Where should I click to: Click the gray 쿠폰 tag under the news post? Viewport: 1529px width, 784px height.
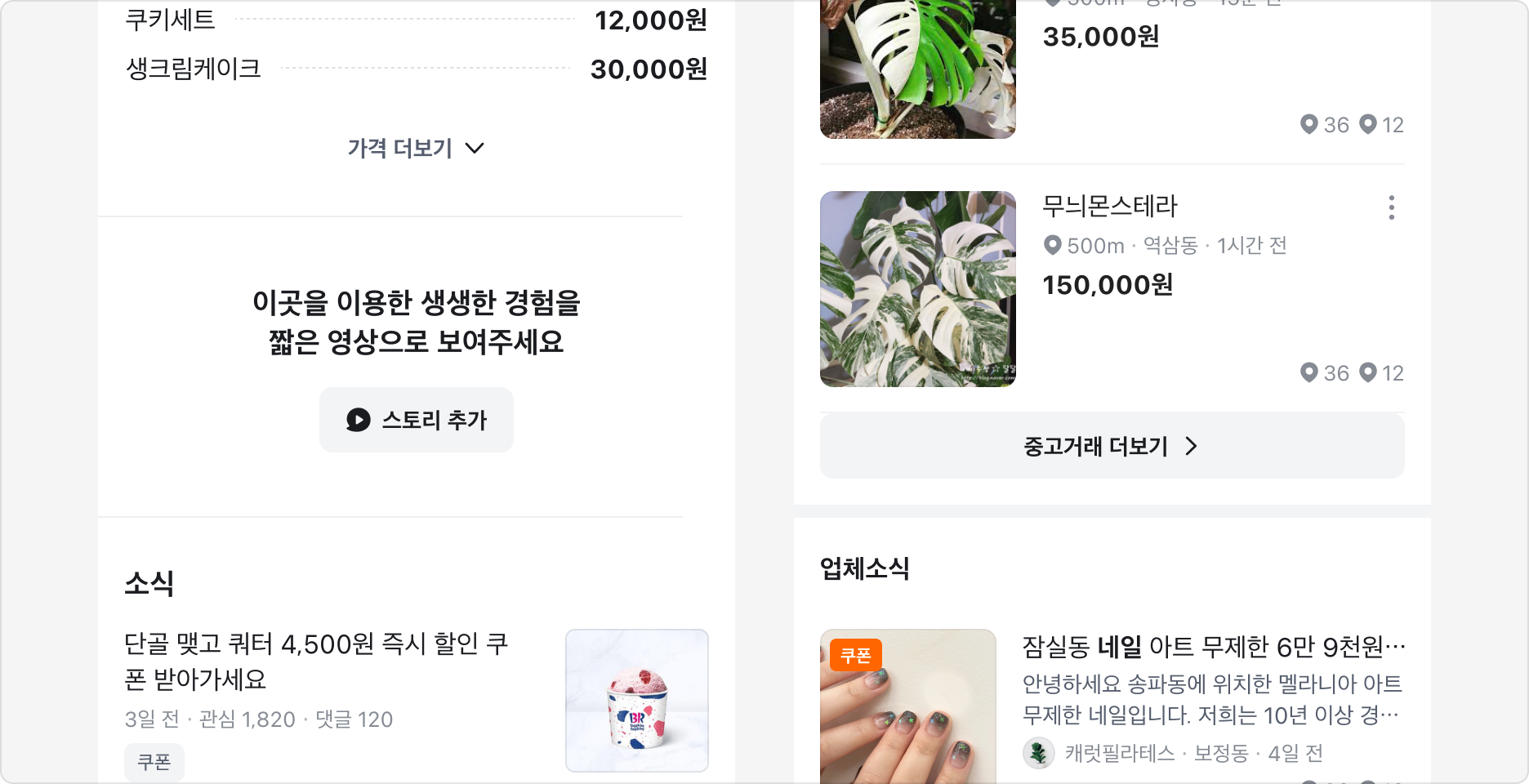pos(154,762)
